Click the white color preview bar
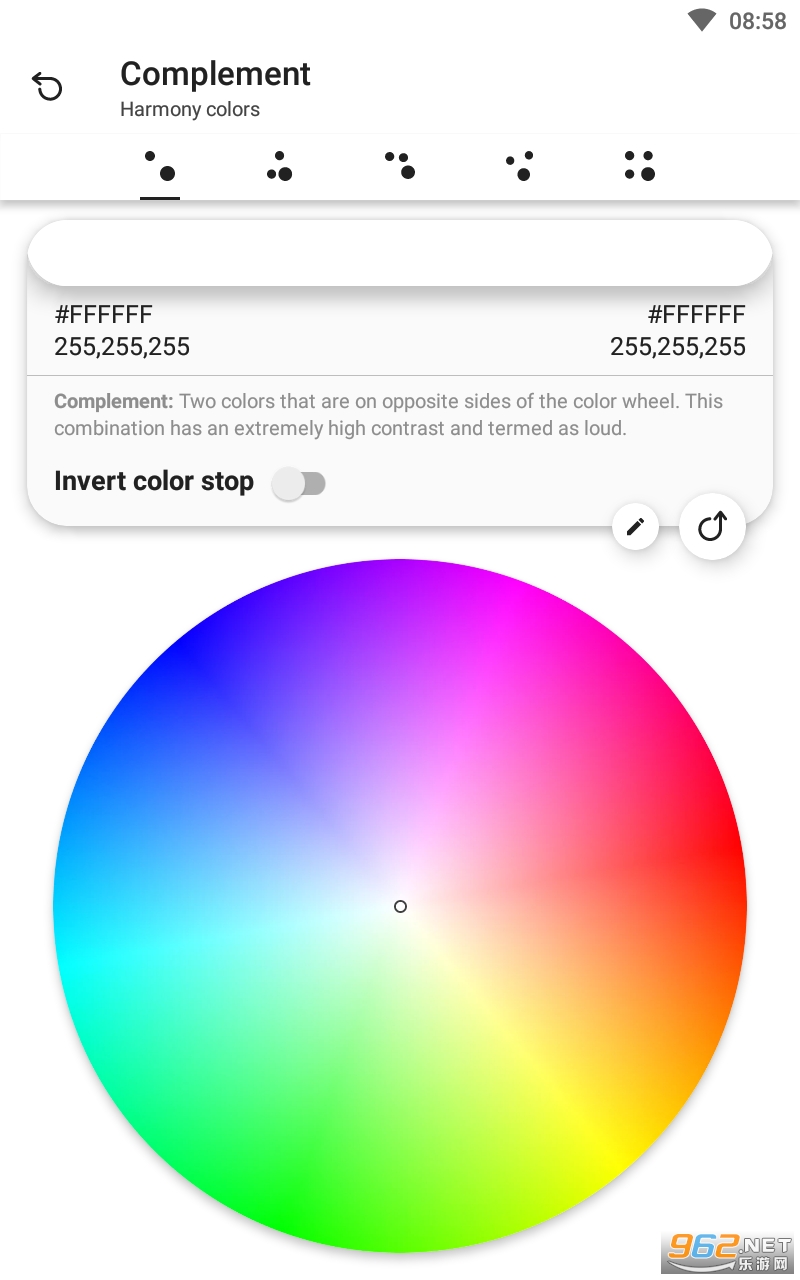 click(x=400, y=253)
